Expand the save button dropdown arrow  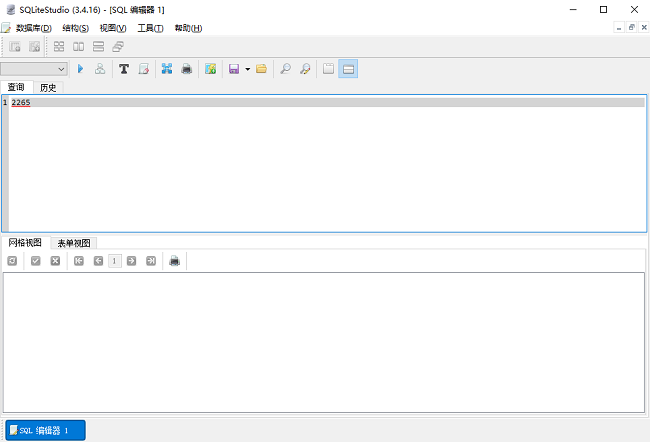coord(247,69)
